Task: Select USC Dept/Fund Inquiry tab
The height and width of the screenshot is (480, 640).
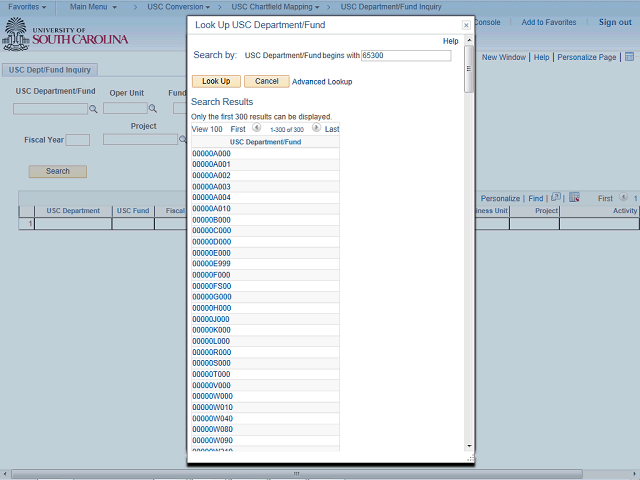Action: [x=50, y=70]
